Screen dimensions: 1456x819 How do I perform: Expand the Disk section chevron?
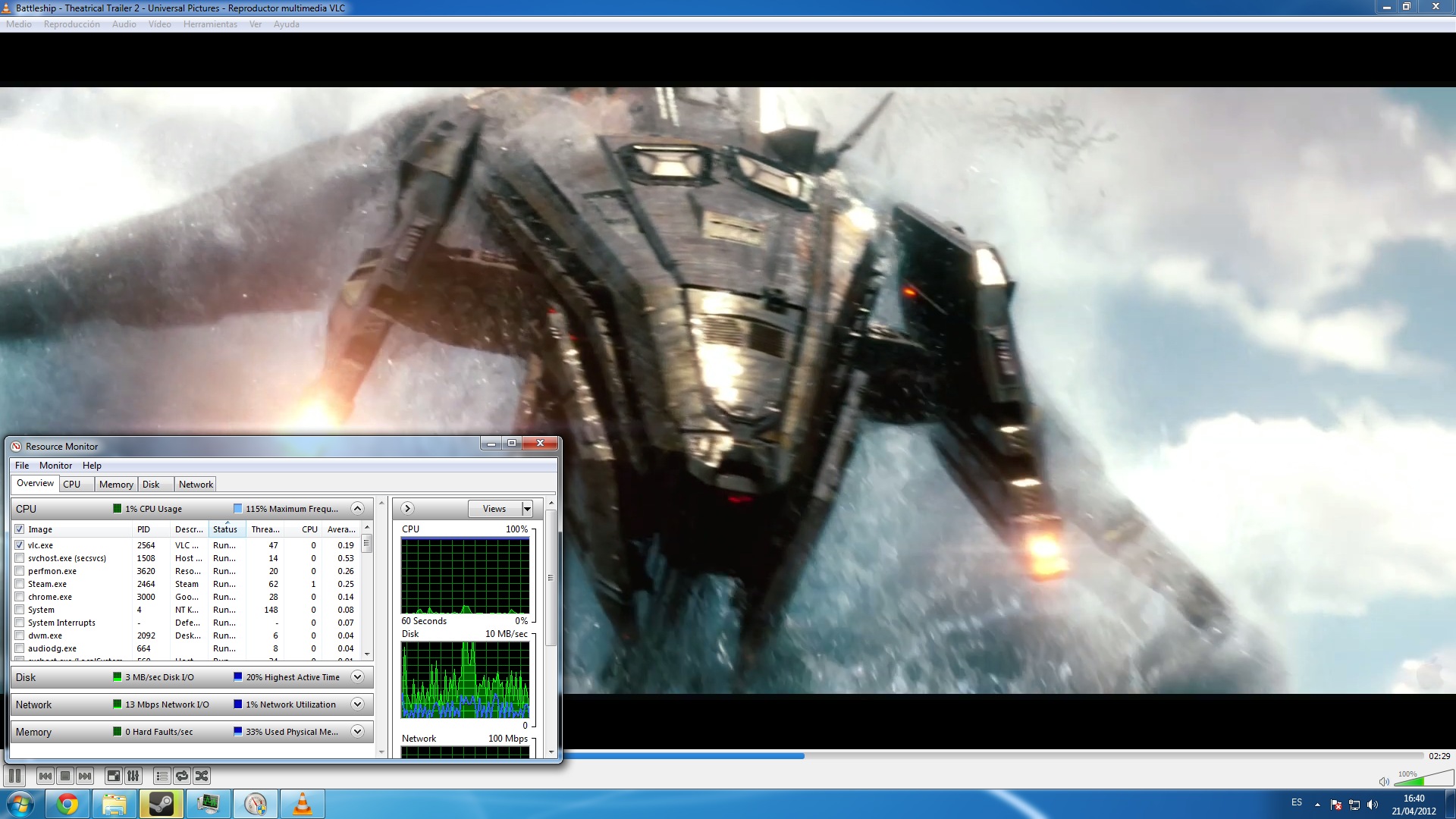point(358,677)
